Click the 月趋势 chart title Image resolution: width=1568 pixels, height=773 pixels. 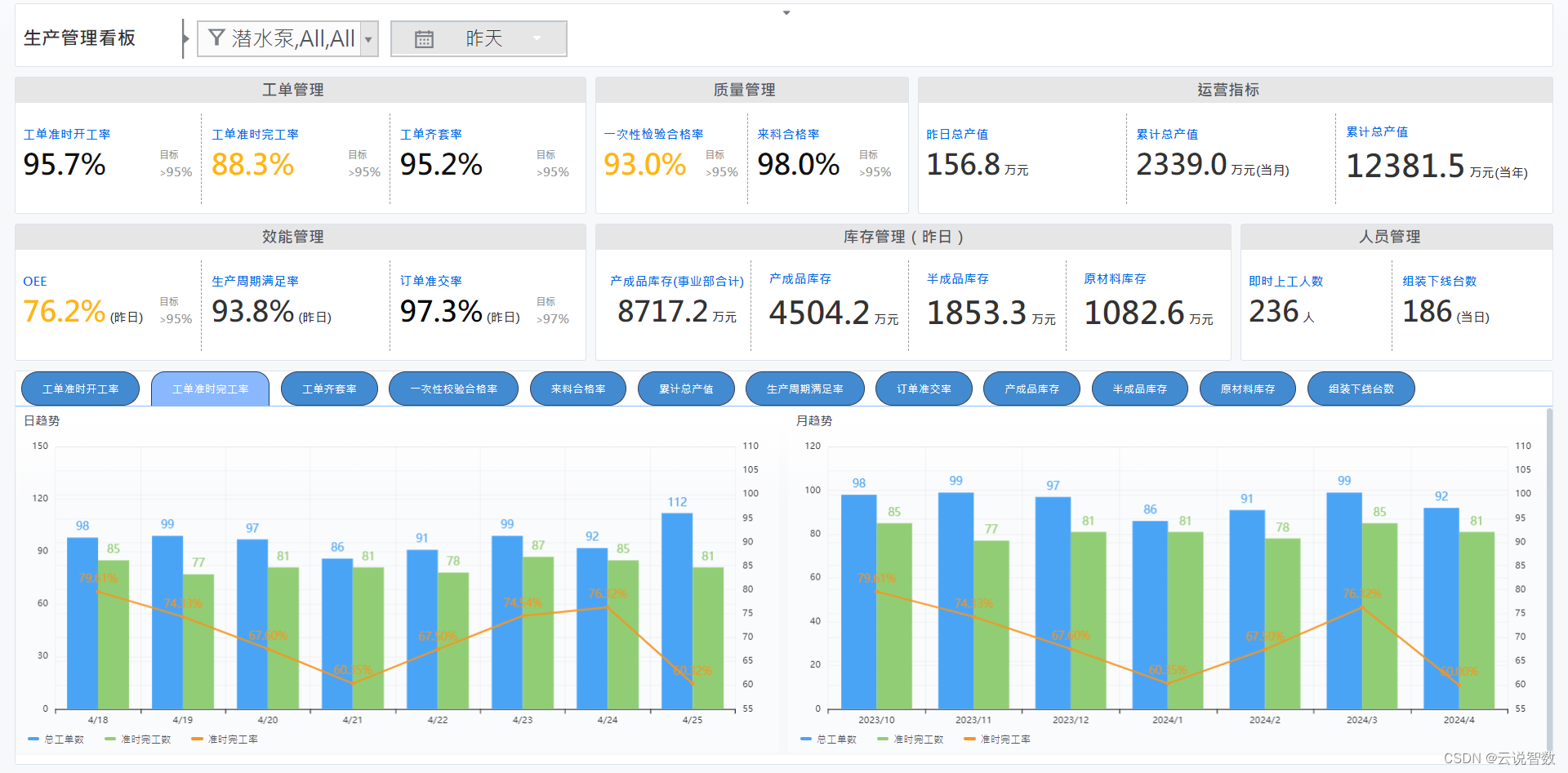814,420
